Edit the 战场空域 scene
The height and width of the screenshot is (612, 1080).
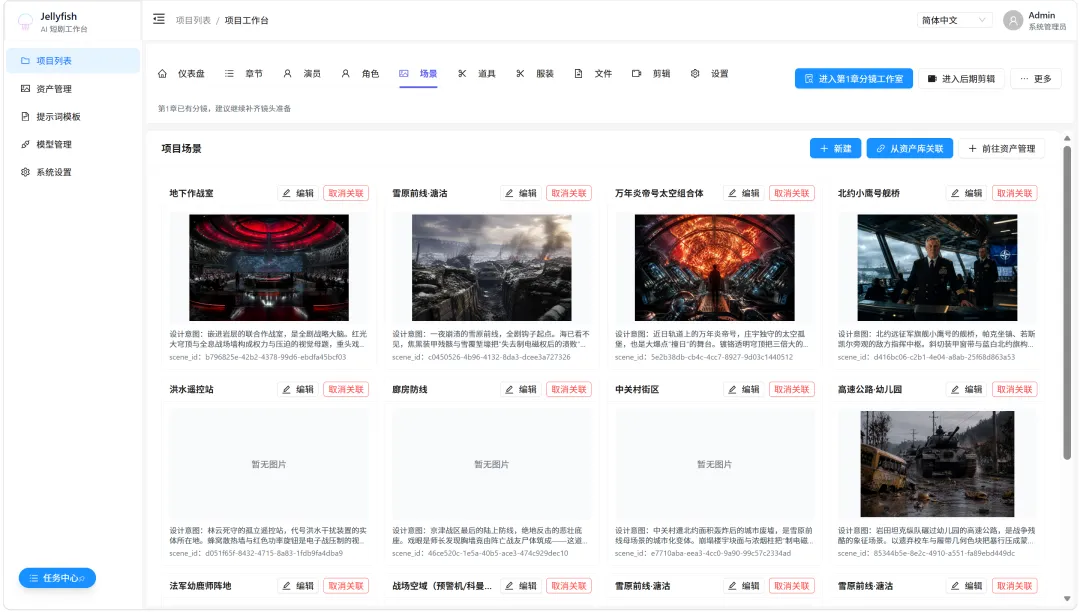[x=521, y=586]
